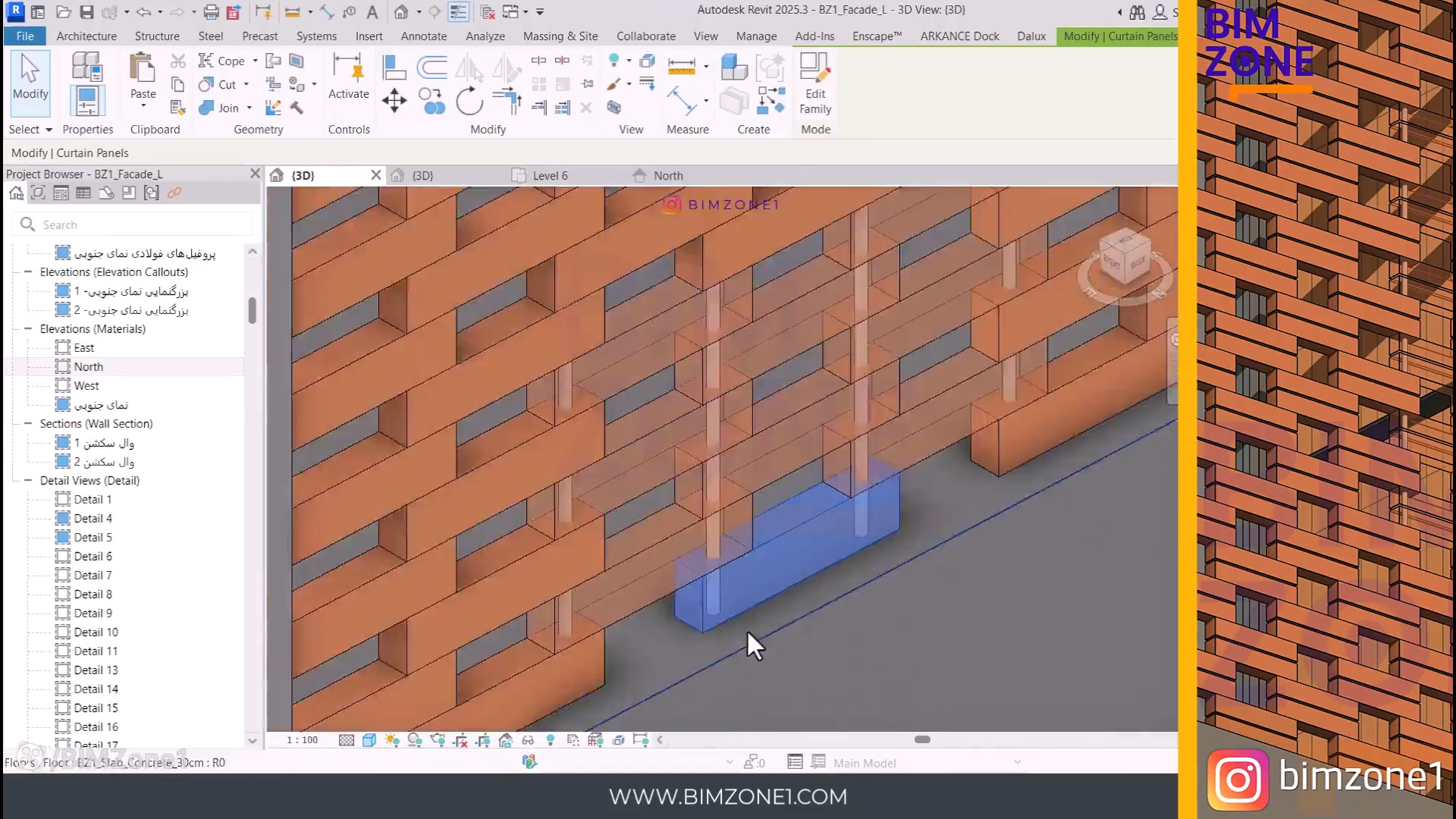
Task: Click the Demolish hammer icon
Action: 297,108
